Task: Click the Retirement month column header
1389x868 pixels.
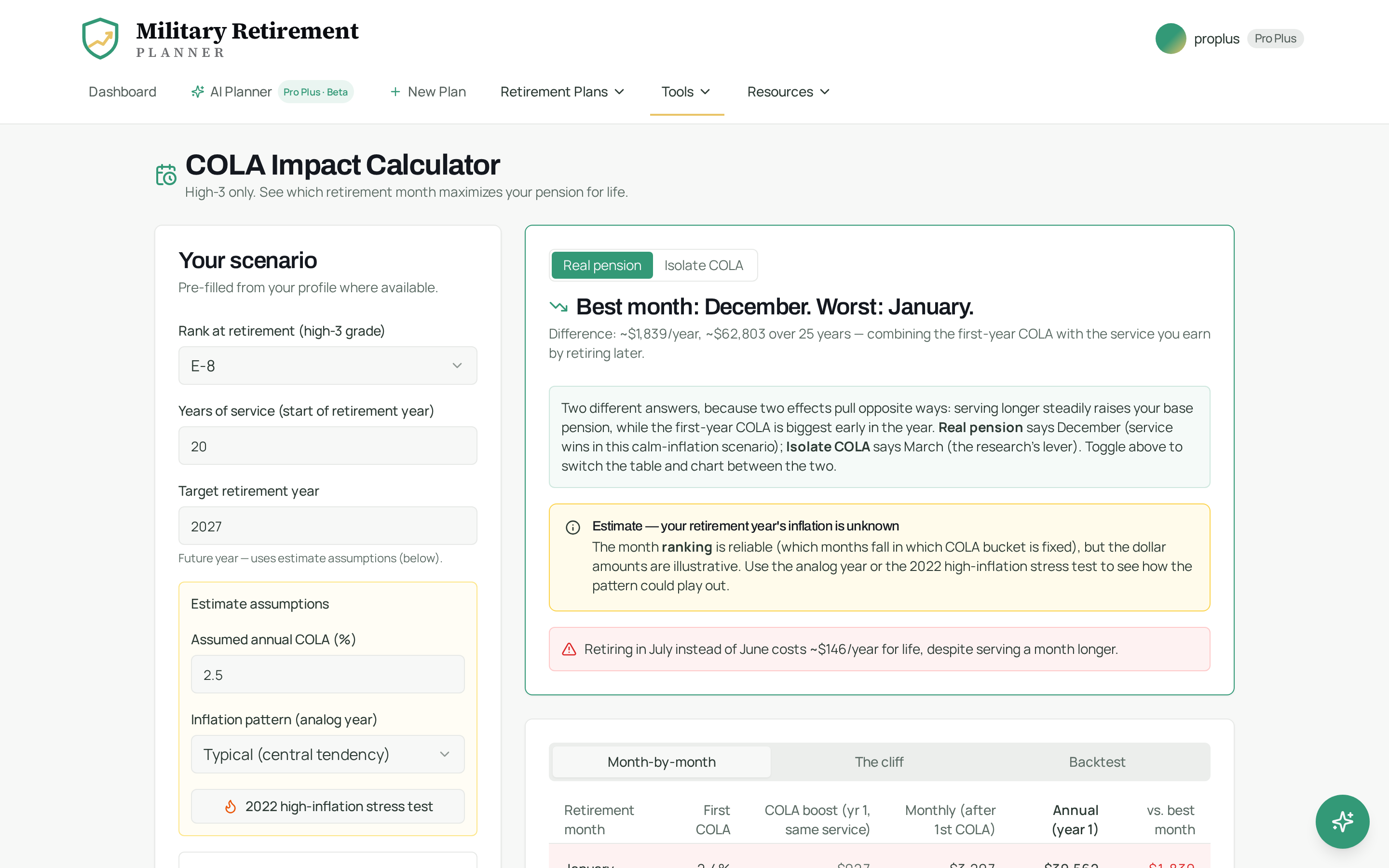Action: pos(599,820)
